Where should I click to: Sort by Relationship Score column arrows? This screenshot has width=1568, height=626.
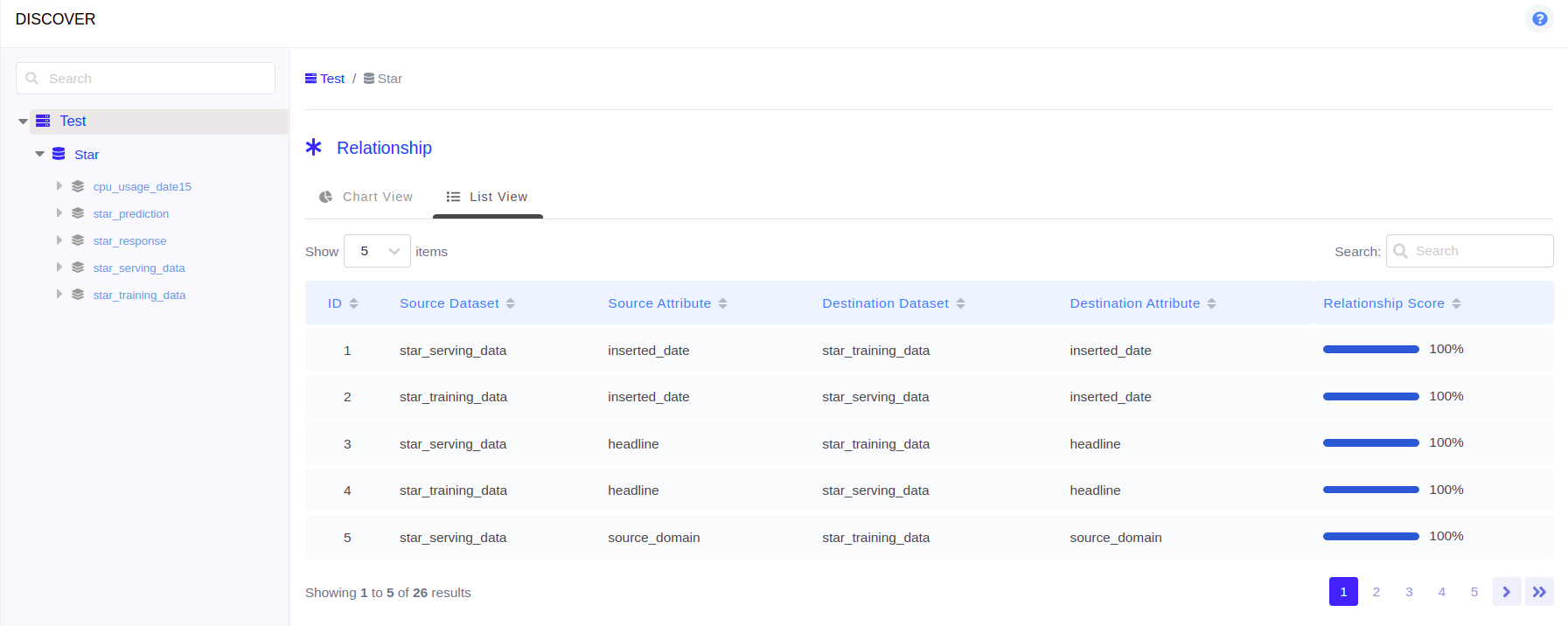1456,303
